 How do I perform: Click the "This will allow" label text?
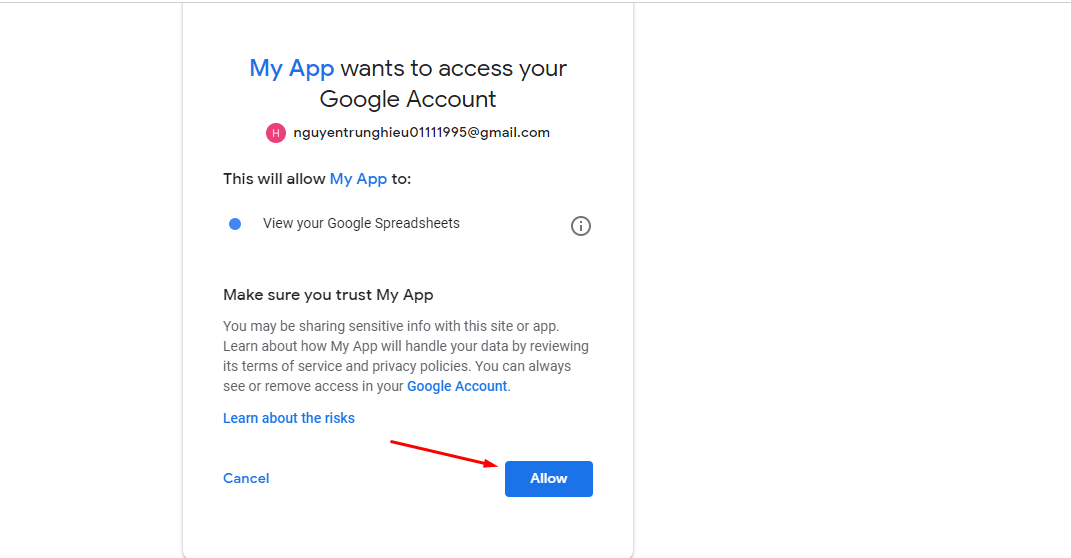click(274, 179)
